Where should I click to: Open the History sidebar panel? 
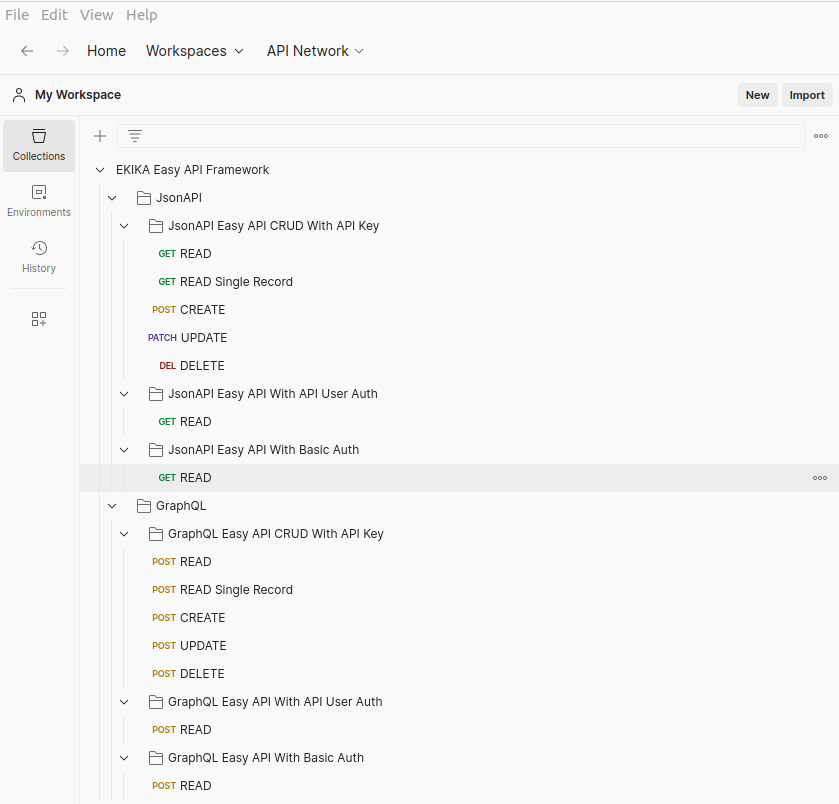pos(39,257)
